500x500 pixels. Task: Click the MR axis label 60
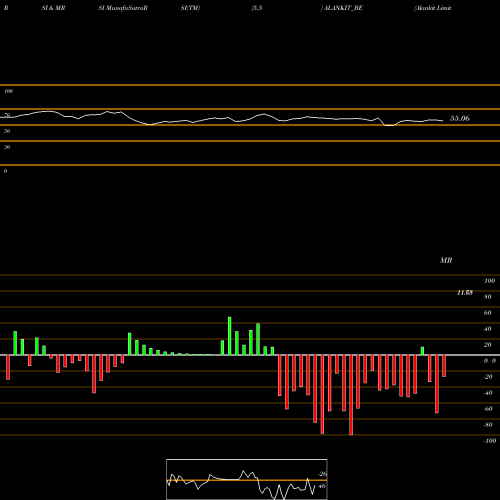pos(487,313)
